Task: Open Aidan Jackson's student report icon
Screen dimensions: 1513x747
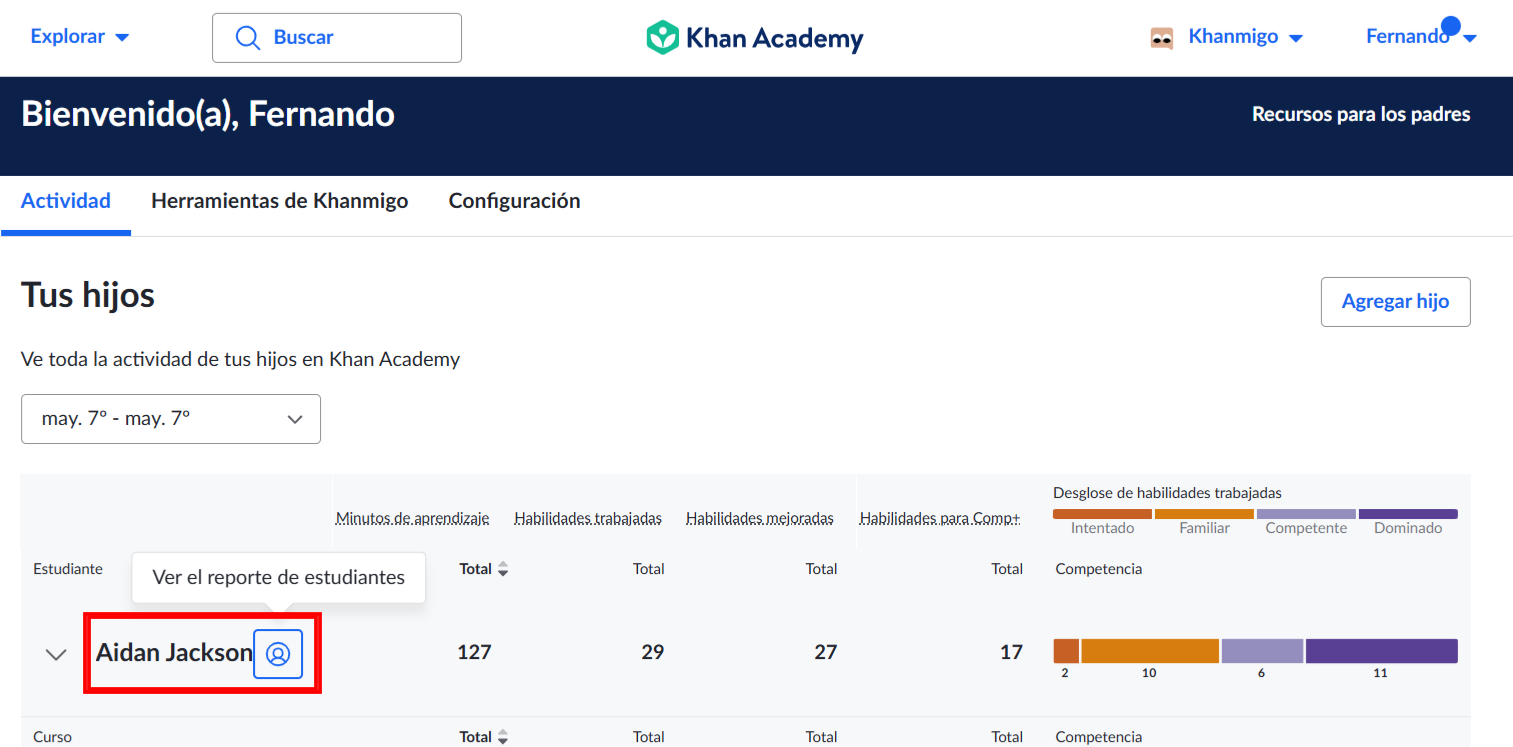Action: pos(278,654)
